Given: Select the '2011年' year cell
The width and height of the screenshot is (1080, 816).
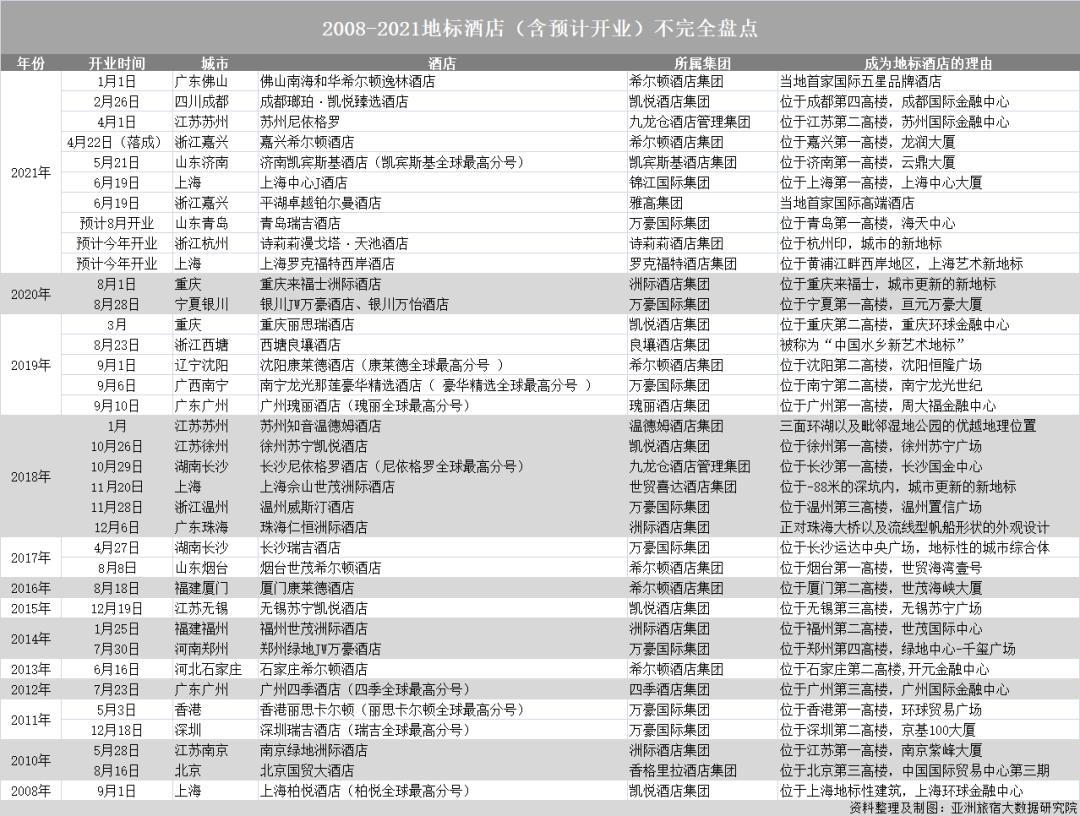Looking at the screenshot, I should coord(31,720).
